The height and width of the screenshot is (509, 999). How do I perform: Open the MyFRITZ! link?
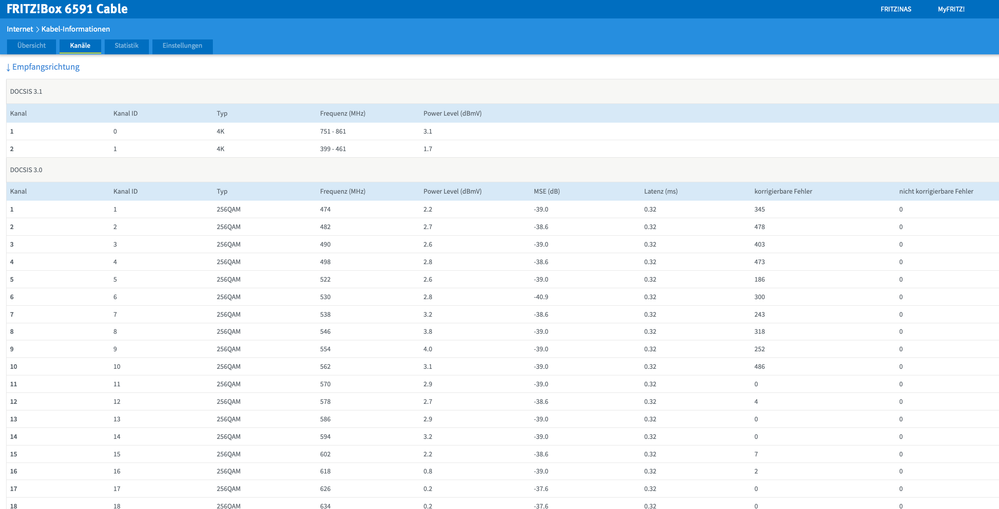[x=950, y=9]
